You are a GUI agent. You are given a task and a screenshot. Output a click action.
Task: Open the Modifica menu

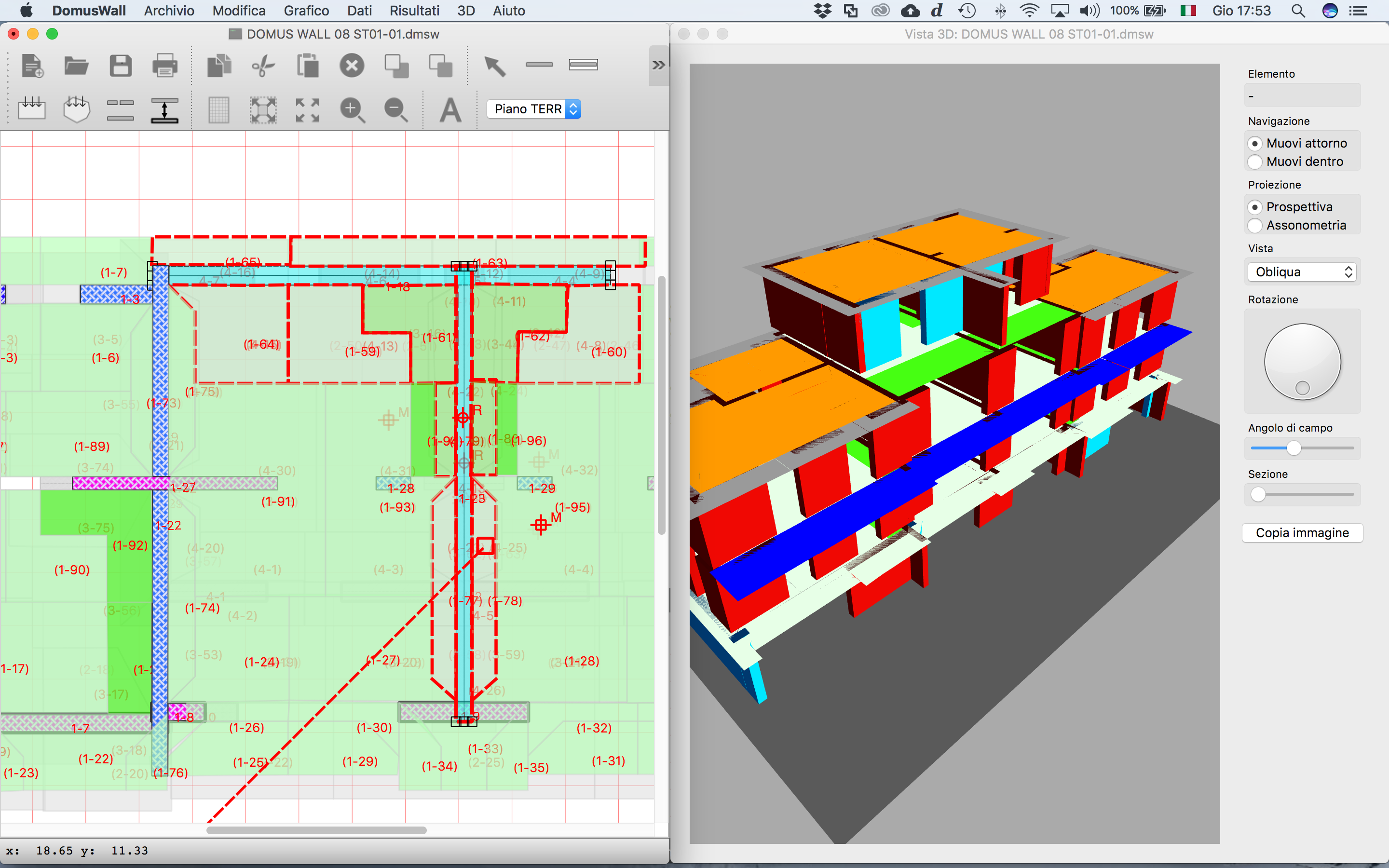pos(239,10)
